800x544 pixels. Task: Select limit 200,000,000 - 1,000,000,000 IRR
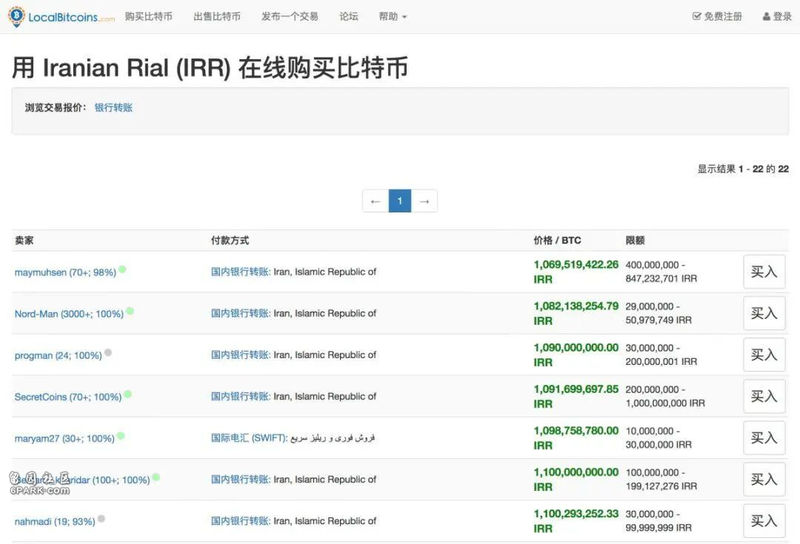[665, 397]
